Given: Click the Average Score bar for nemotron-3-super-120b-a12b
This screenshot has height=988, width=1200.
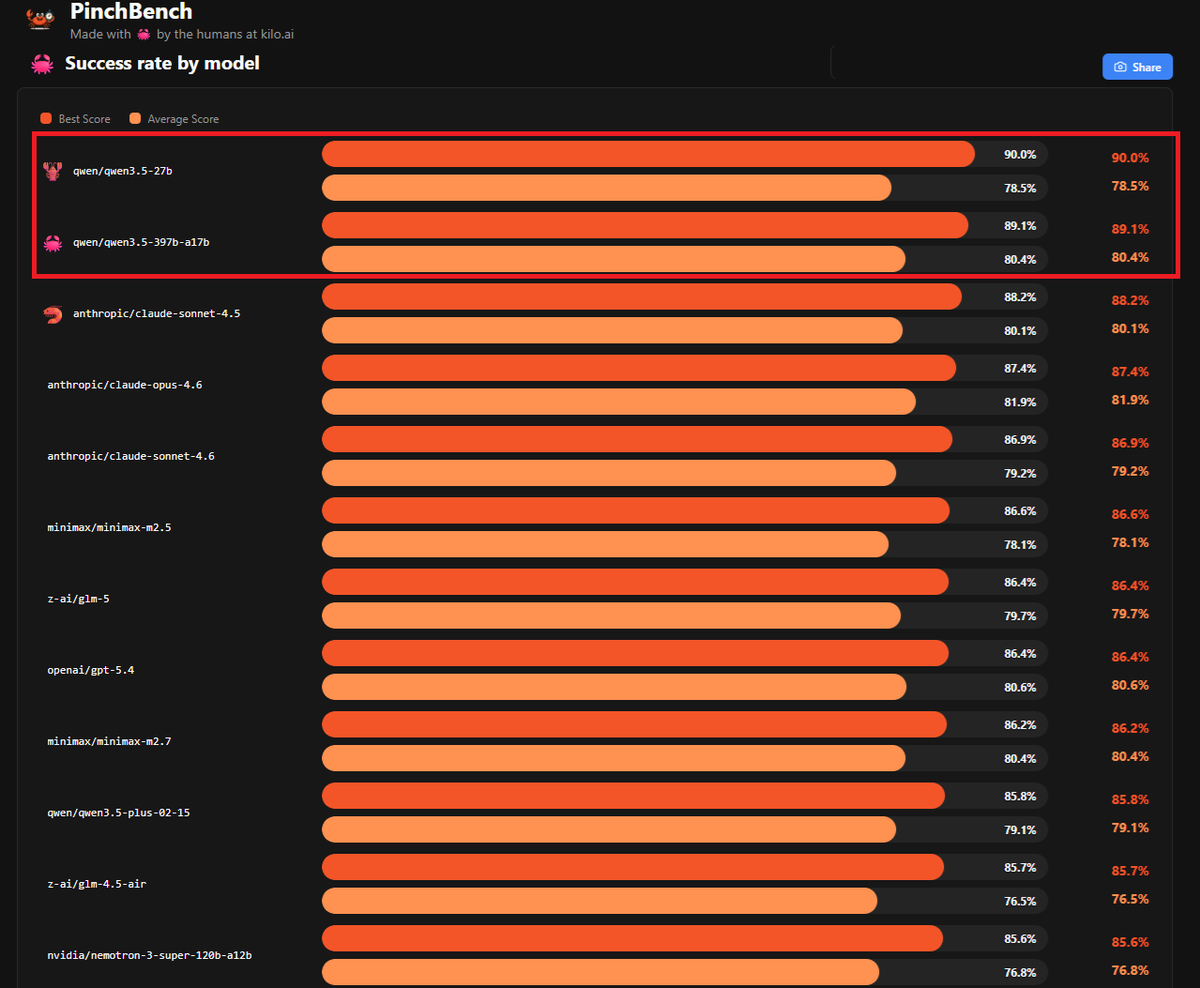Looking at the screenshot, I should 601,972.
